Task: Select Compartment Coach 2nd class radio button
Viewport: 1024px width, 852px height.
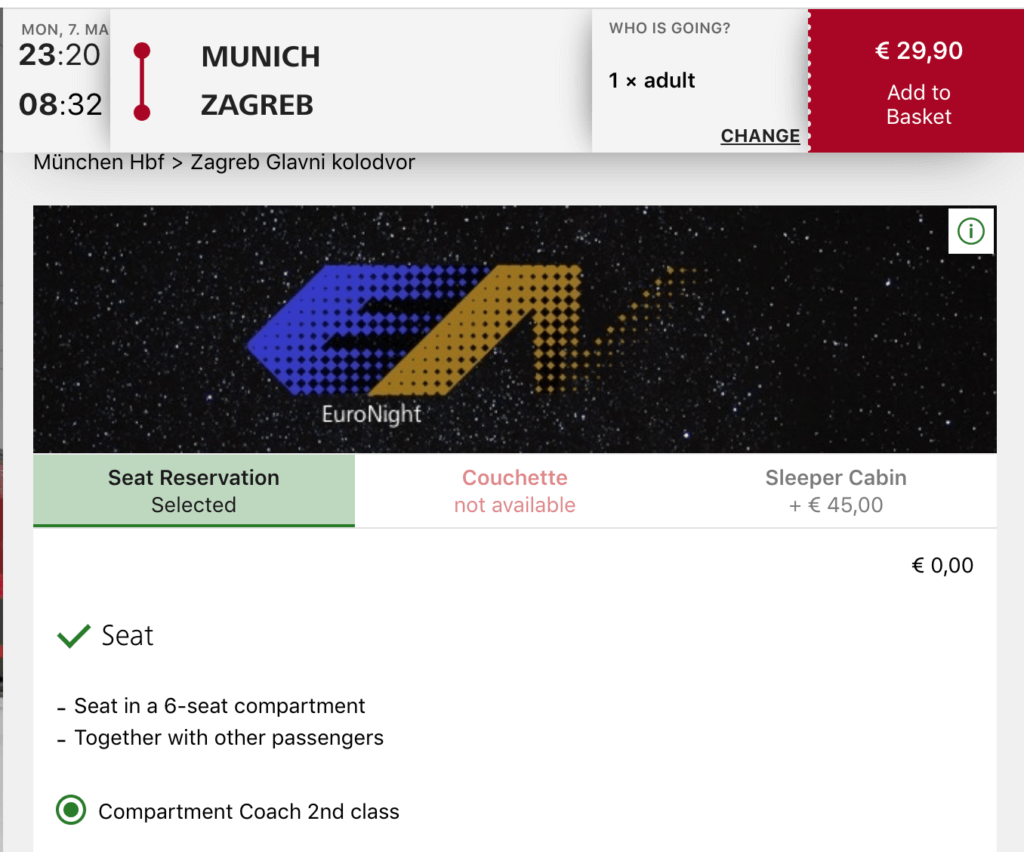Action: point(71,811)
